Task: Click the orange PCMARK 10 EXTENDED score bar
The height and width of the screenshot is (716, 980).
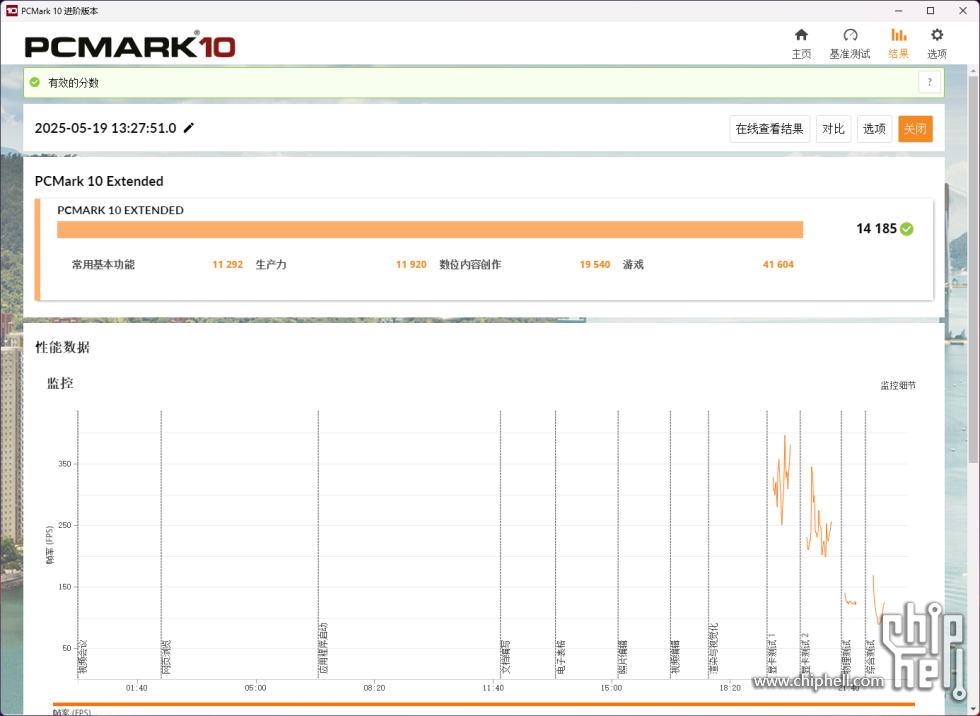Action: (x=430, y=229)
